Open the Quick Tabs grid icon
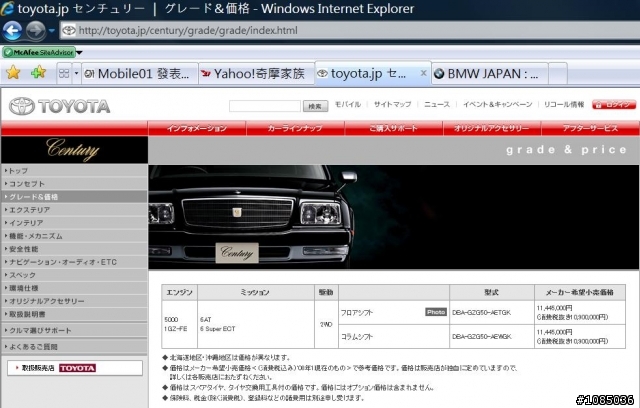Viewport: 640px width, 408px height. (64, 73)
